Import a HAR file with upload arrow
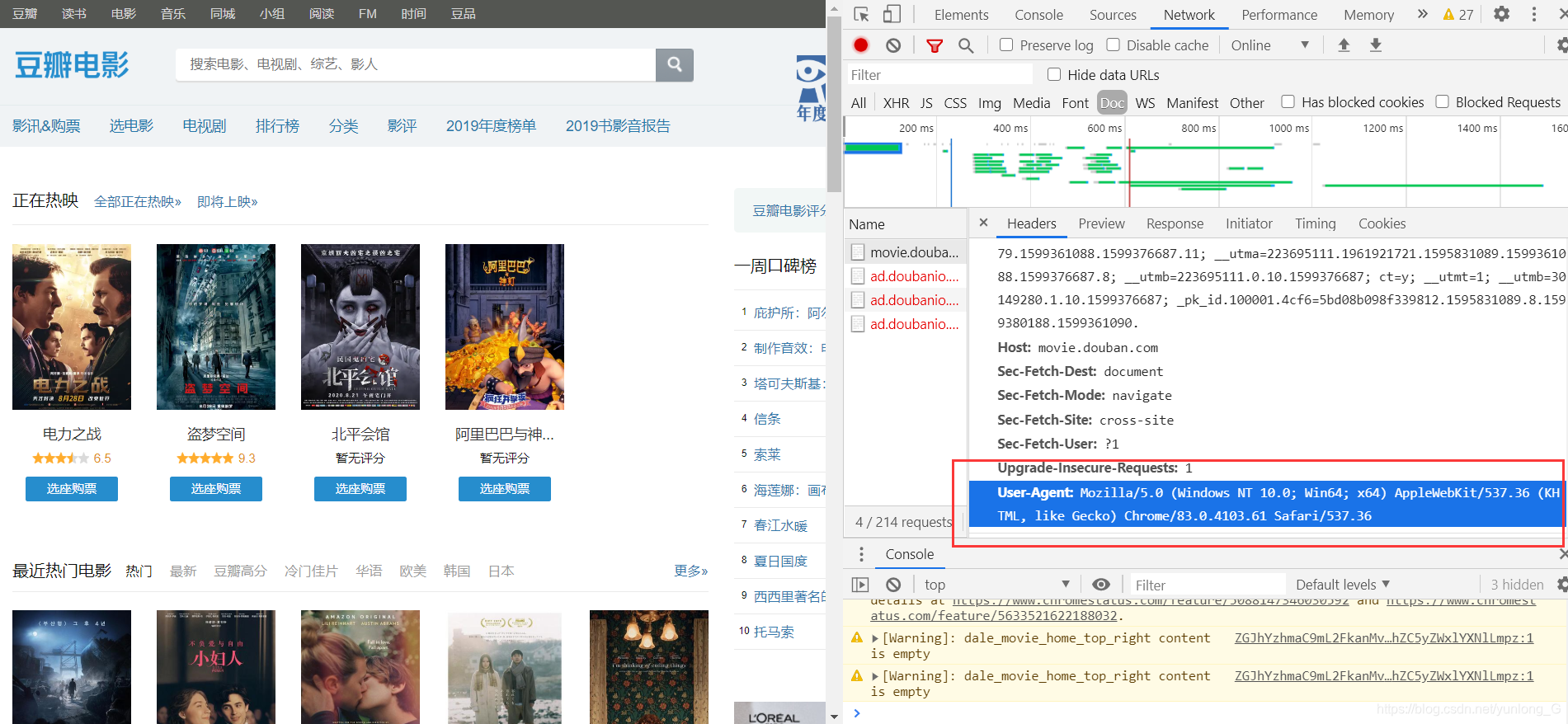This screenshot has height=724, width=1568. tap(1344, 45)
